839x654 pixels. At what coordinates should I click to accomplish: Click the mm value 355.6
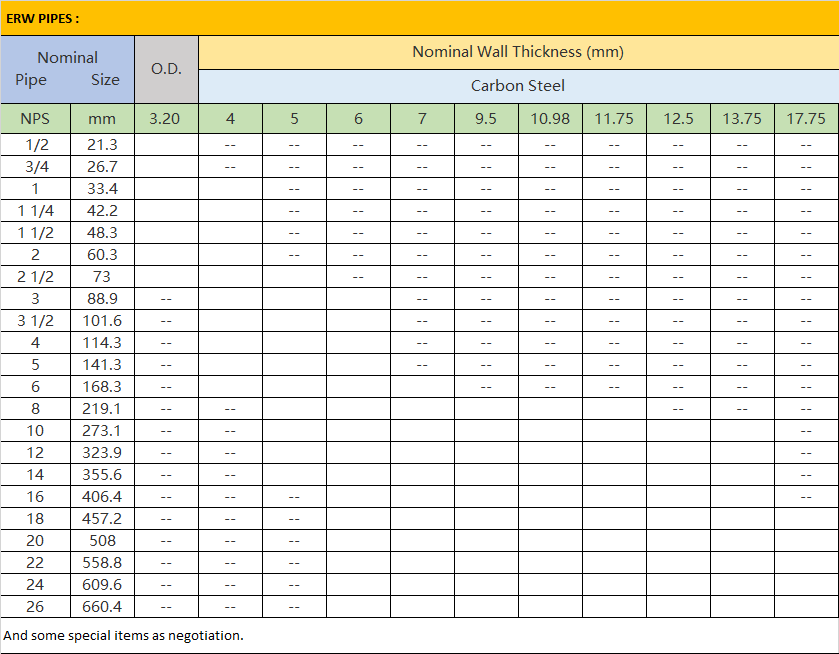(x=102, y=474)
